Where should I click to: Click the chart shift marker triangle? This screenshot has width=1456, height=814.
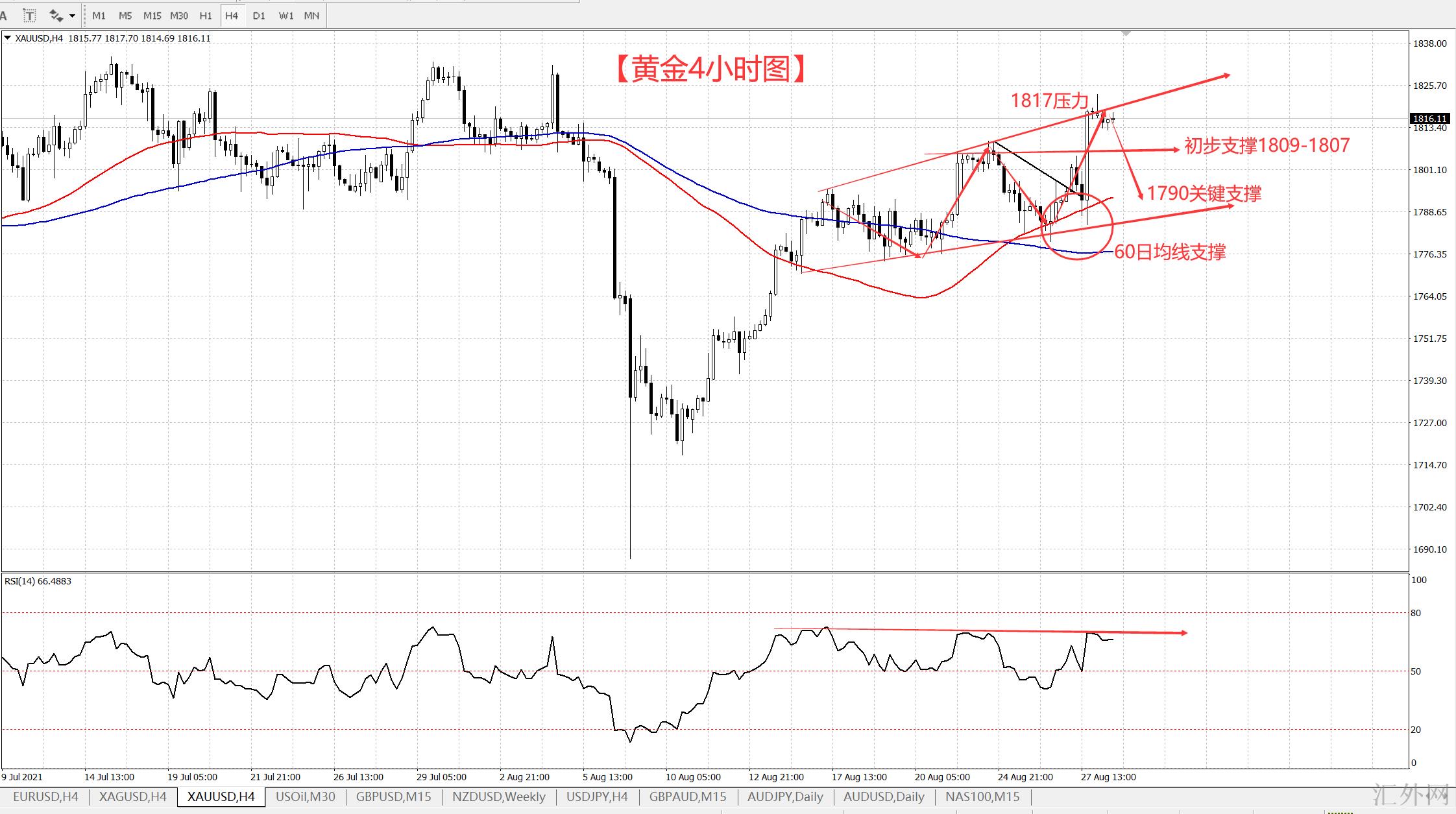click(x=1126, y=33)
